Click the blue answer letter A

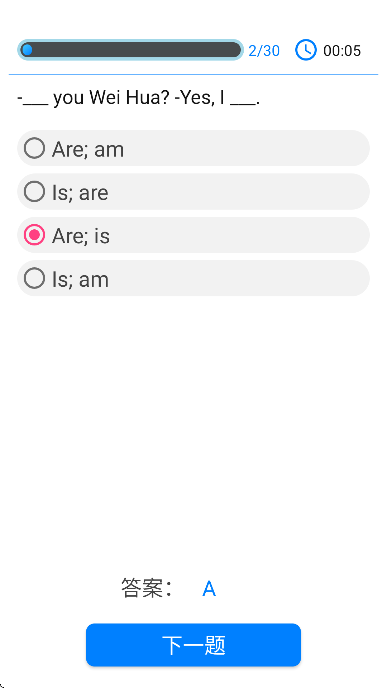pos(209,589)
